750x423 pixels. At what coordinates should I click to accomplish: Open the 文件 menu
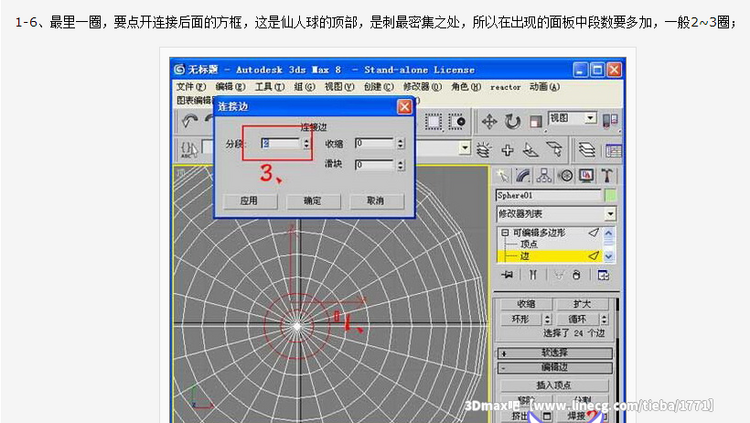(x=191, y=87)
